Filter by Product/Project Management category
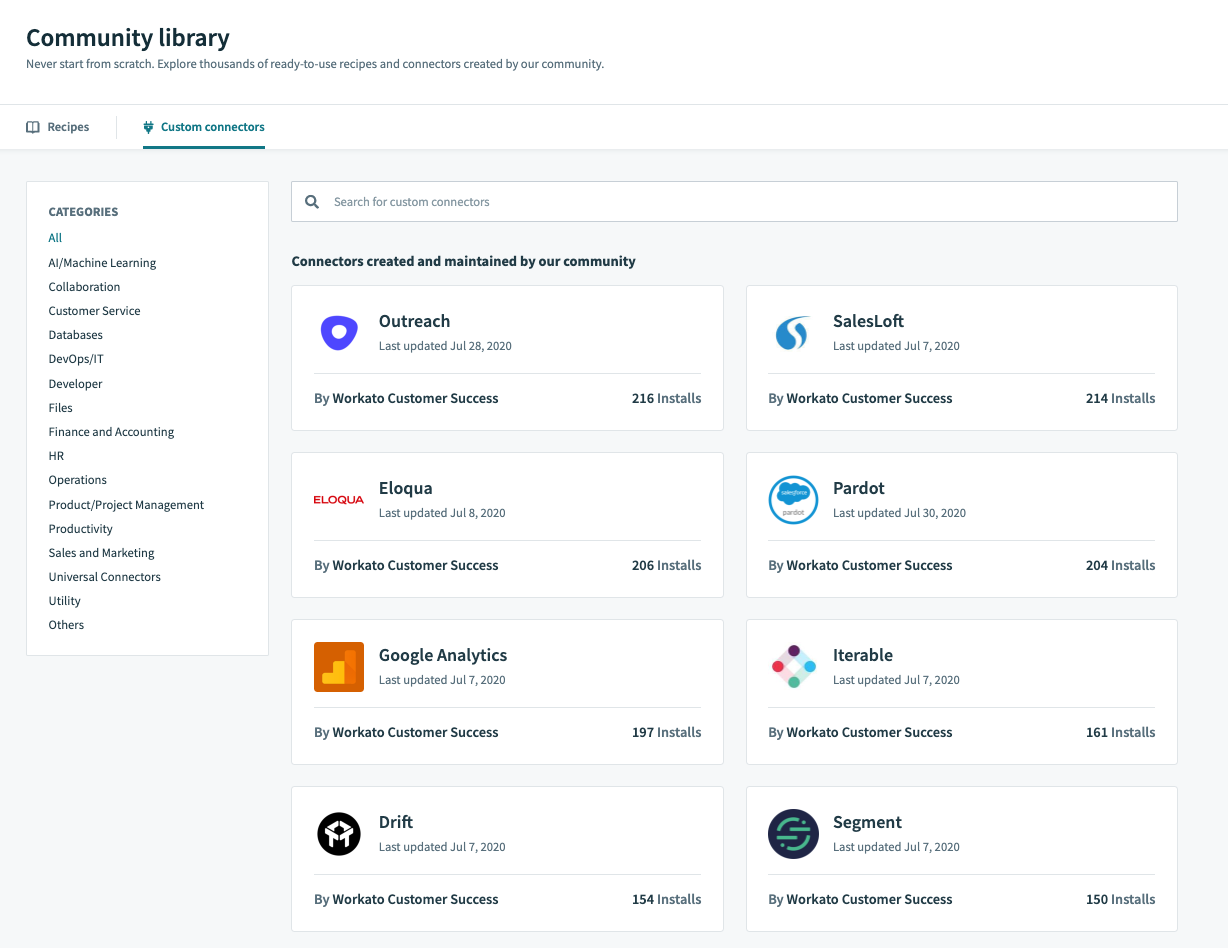The image size is (1228, 948). coord(126,505)
